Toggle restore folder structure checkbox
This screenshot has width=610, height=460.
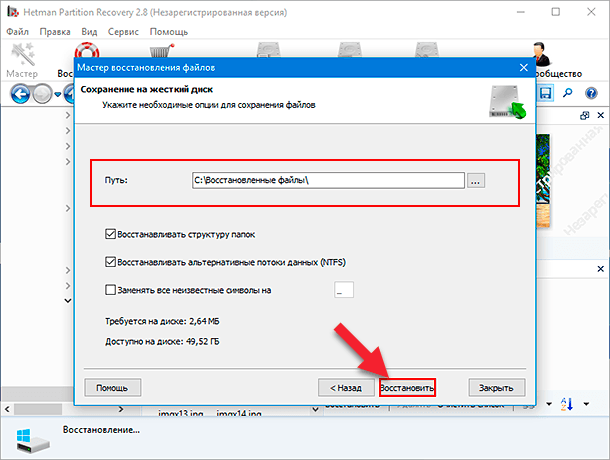(x=110, y=234)
